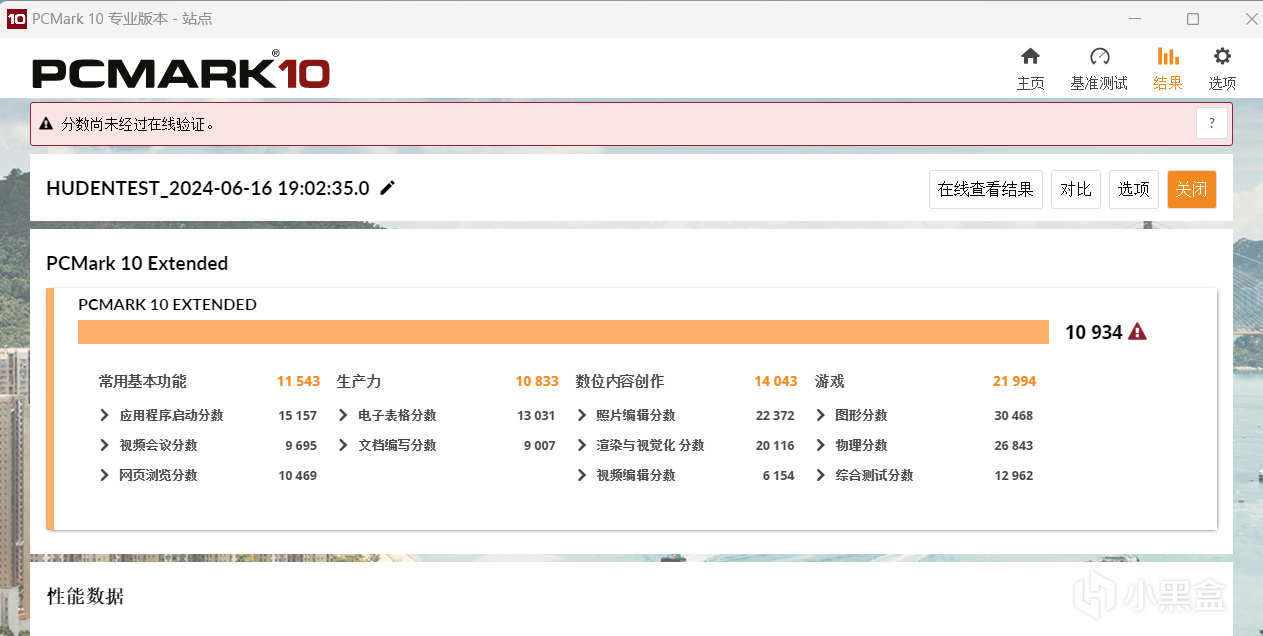Maximize the PCMark 10 window

pos(1193,19)
